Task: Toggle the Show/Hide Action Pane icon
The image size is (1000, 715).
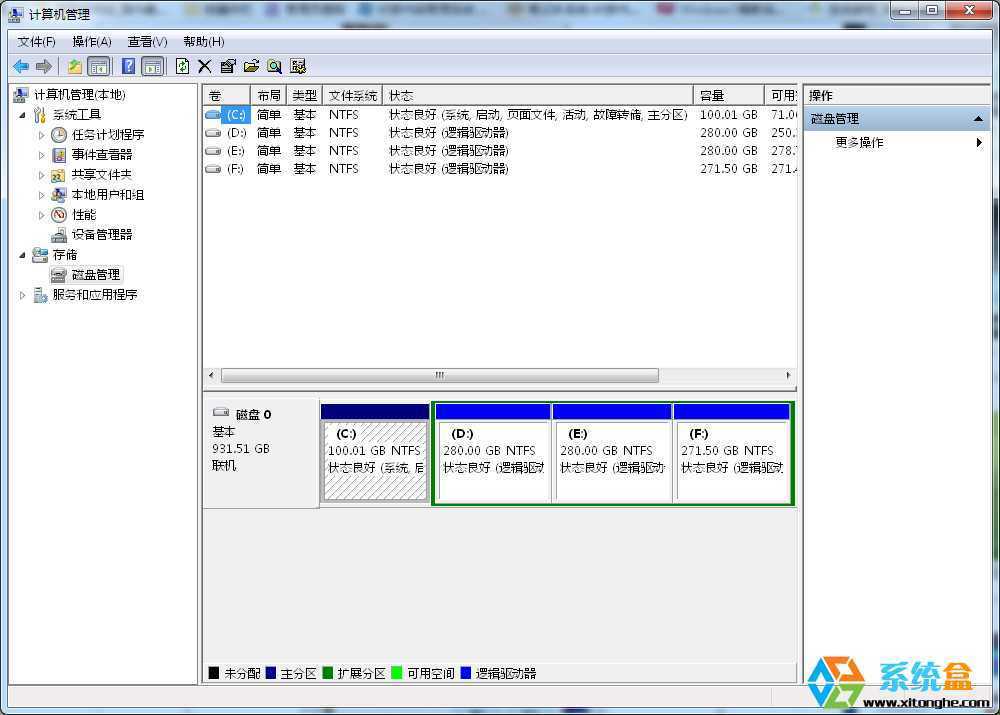Action: pos(152,66)
